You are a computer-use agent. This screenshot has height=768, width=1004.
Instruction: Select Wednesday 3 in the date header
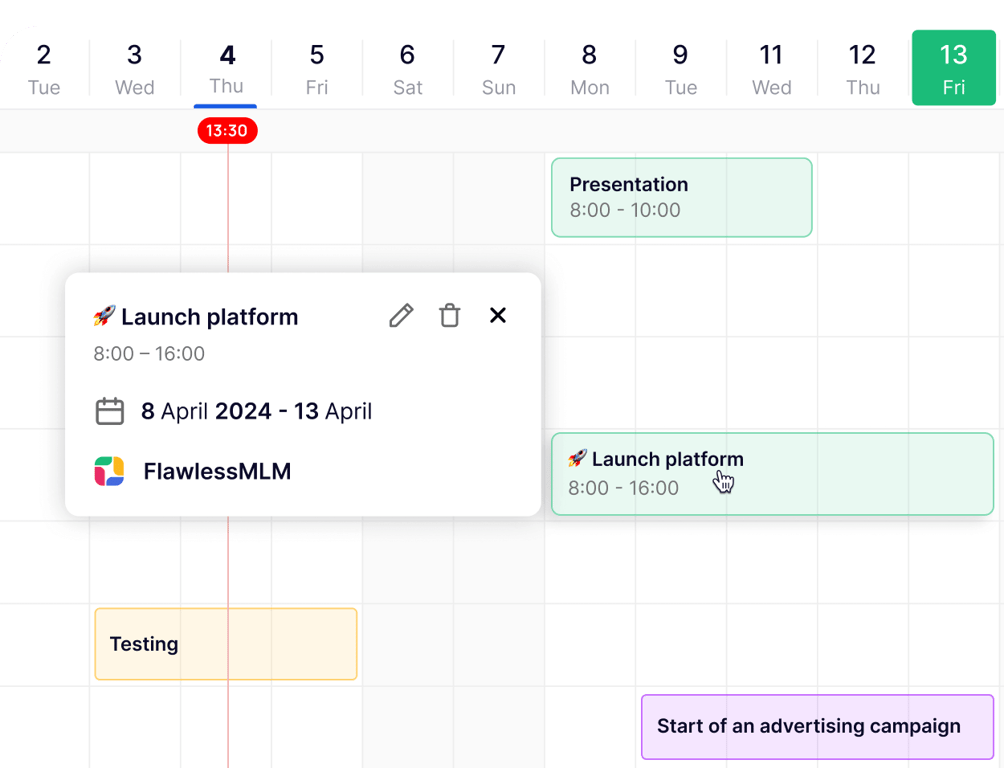tap(135, 68)
